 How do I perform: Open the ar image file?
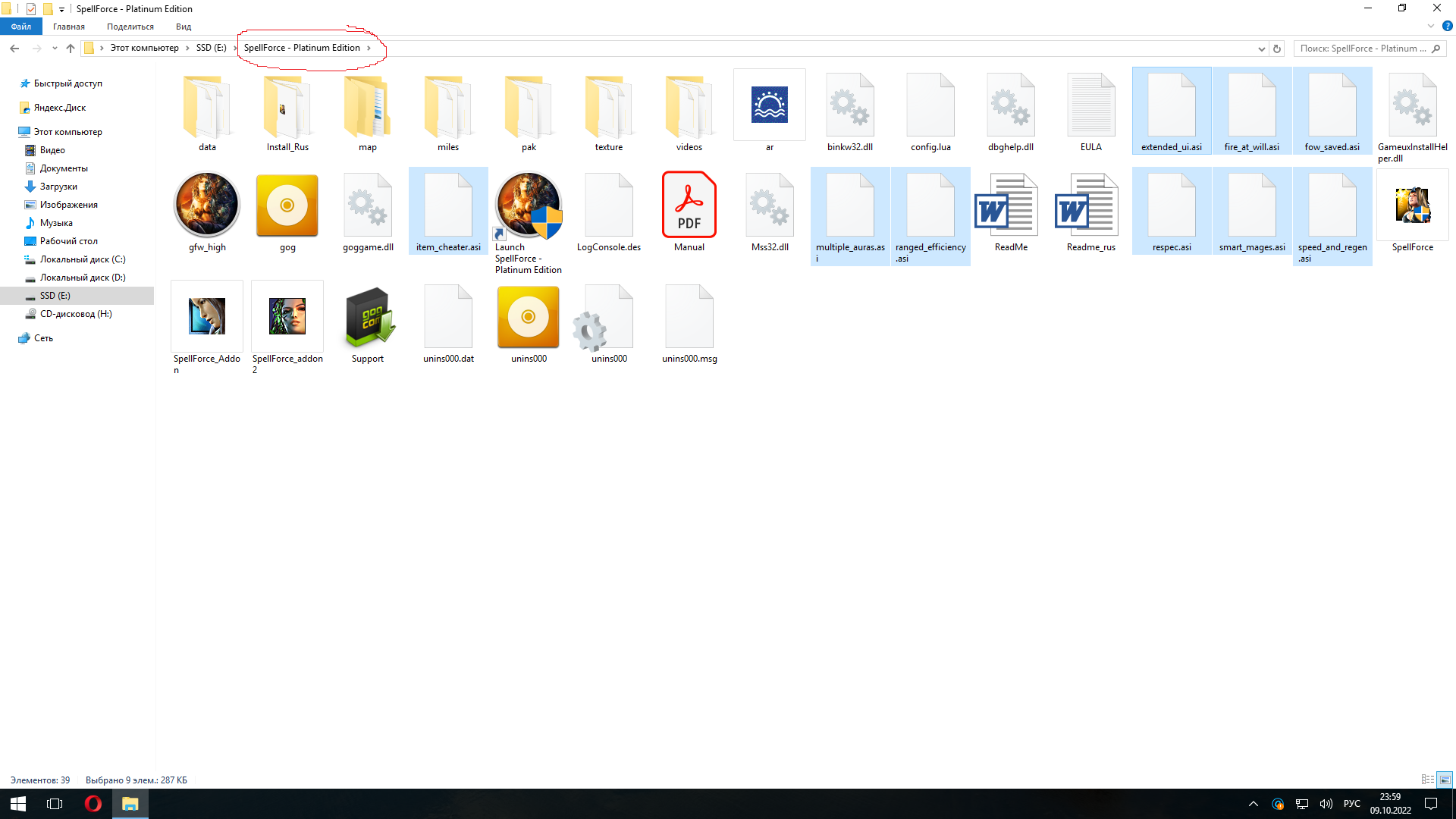pyautogui.click(x=769, y=105)
